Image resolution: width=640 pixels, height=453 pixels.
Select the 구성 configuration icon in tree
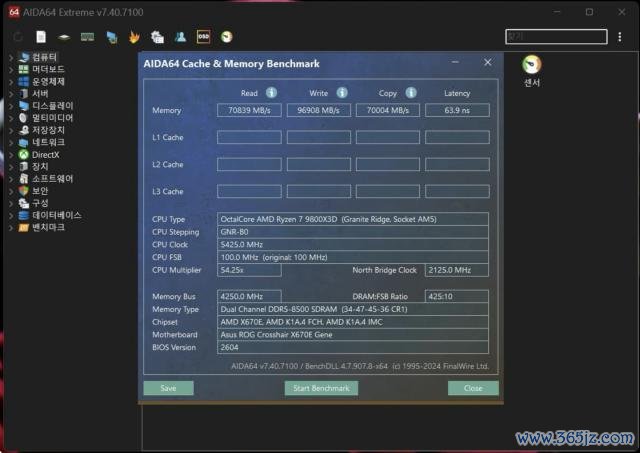point(24,203)
